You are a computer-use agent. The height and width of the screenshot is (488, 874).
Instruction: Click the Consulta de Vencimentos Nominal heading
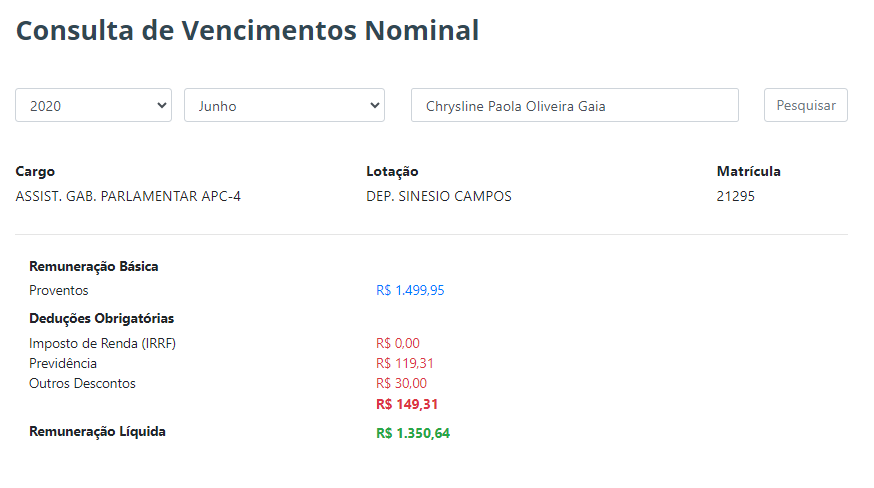coord(247,30)
